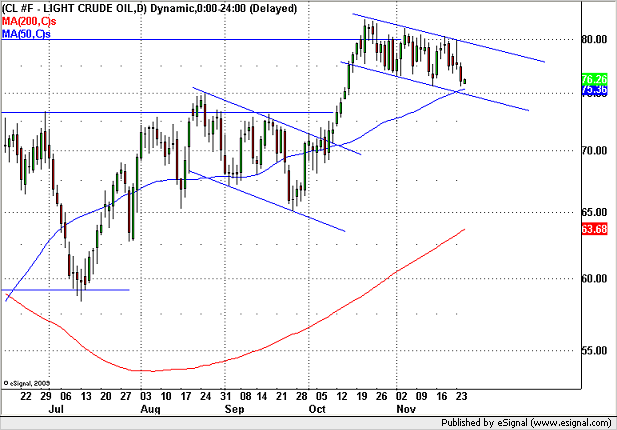Screen dimensions: 617x430
Task: Click the date label '13' on time axis
Action: (85, 396)
